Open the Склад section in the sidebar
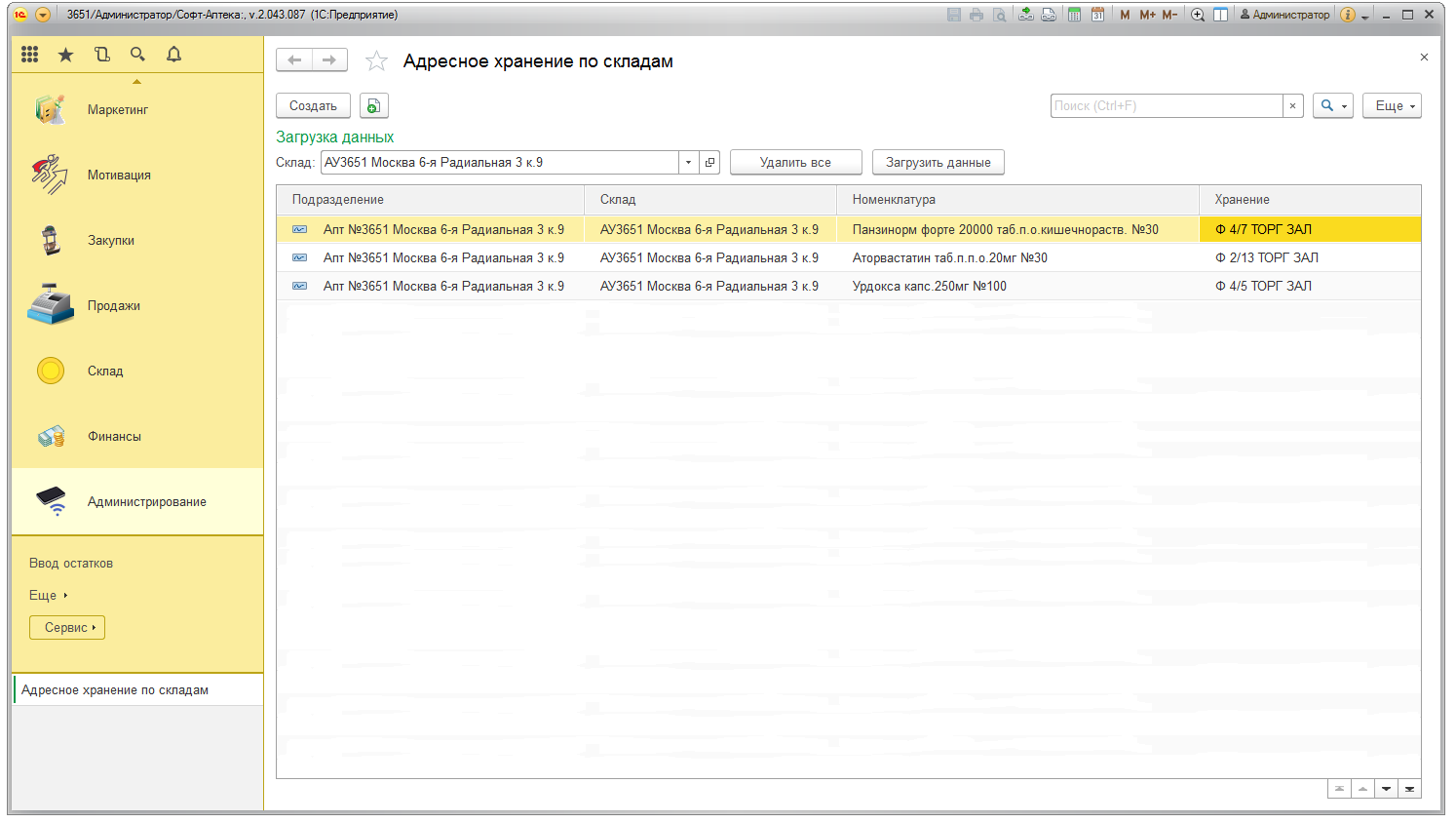1456x823 pixels. [x=105, y=372]
